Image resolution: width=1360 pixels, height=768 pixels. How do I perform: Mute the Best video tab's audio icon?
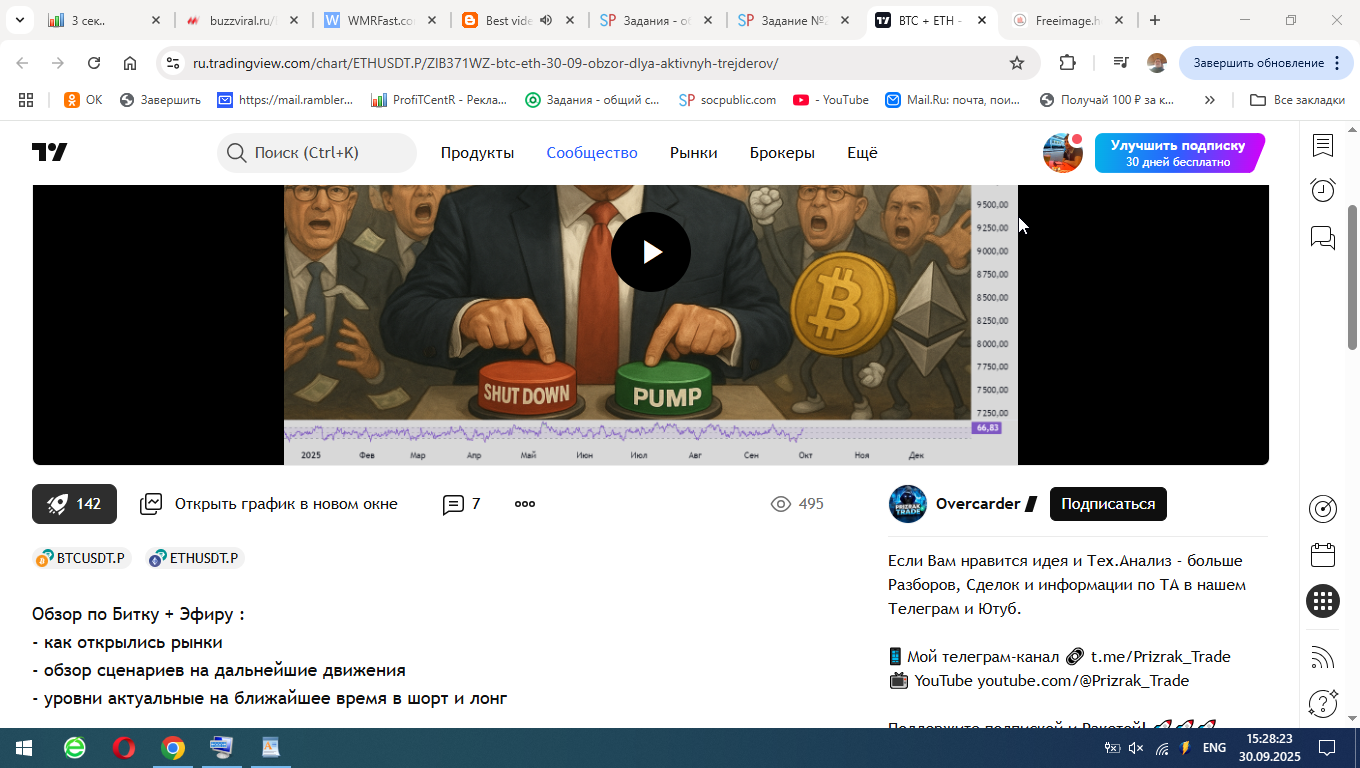tap(546, 20)
